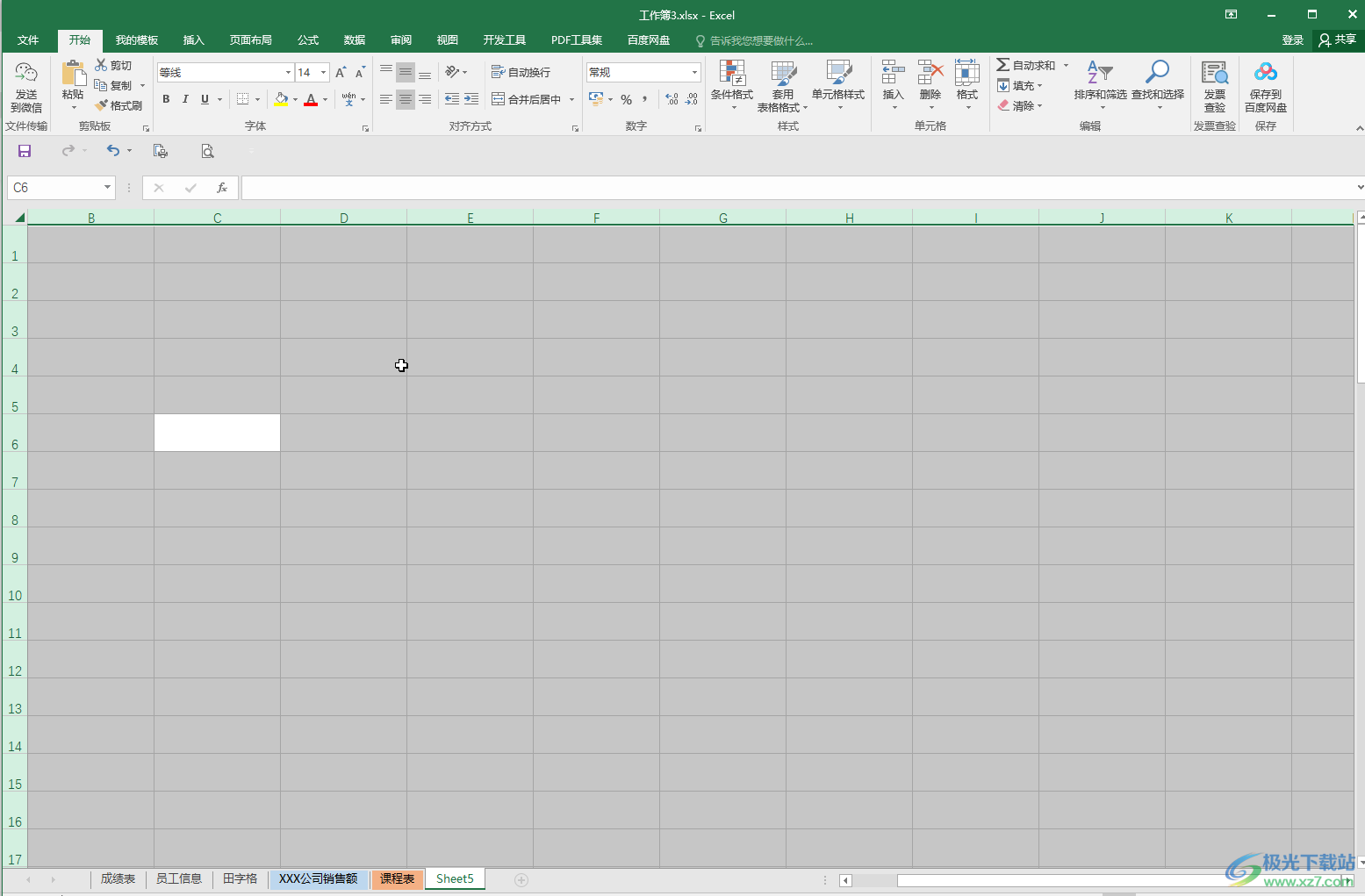Apply the red font color
This screenshot has height=896, width=1365.
pos(311,99)
